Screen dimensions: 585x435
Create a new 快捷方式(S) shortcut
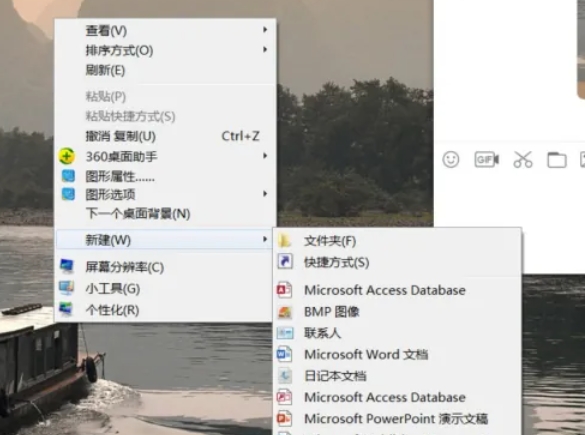pyautogui.click(x=398, y=262)
